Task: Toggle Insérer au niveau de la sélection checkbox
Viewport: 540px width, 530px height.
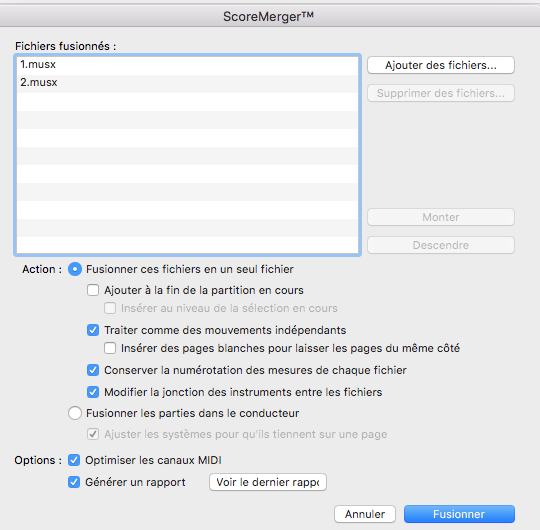Action: coord(110,308)
